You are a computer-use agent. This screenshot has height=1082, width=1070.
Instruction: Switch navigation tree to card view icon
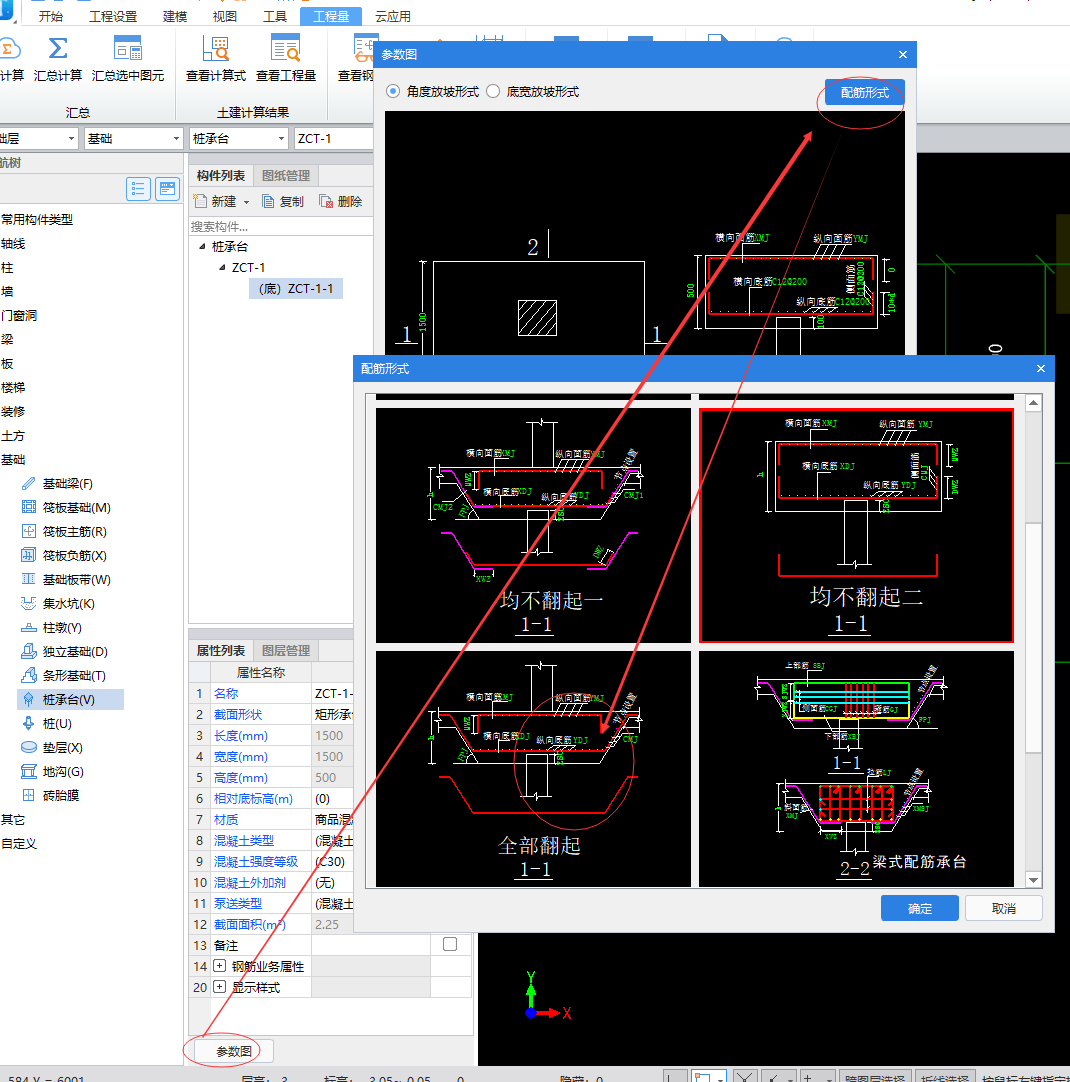pyautogui.click(x=168, y=189)
